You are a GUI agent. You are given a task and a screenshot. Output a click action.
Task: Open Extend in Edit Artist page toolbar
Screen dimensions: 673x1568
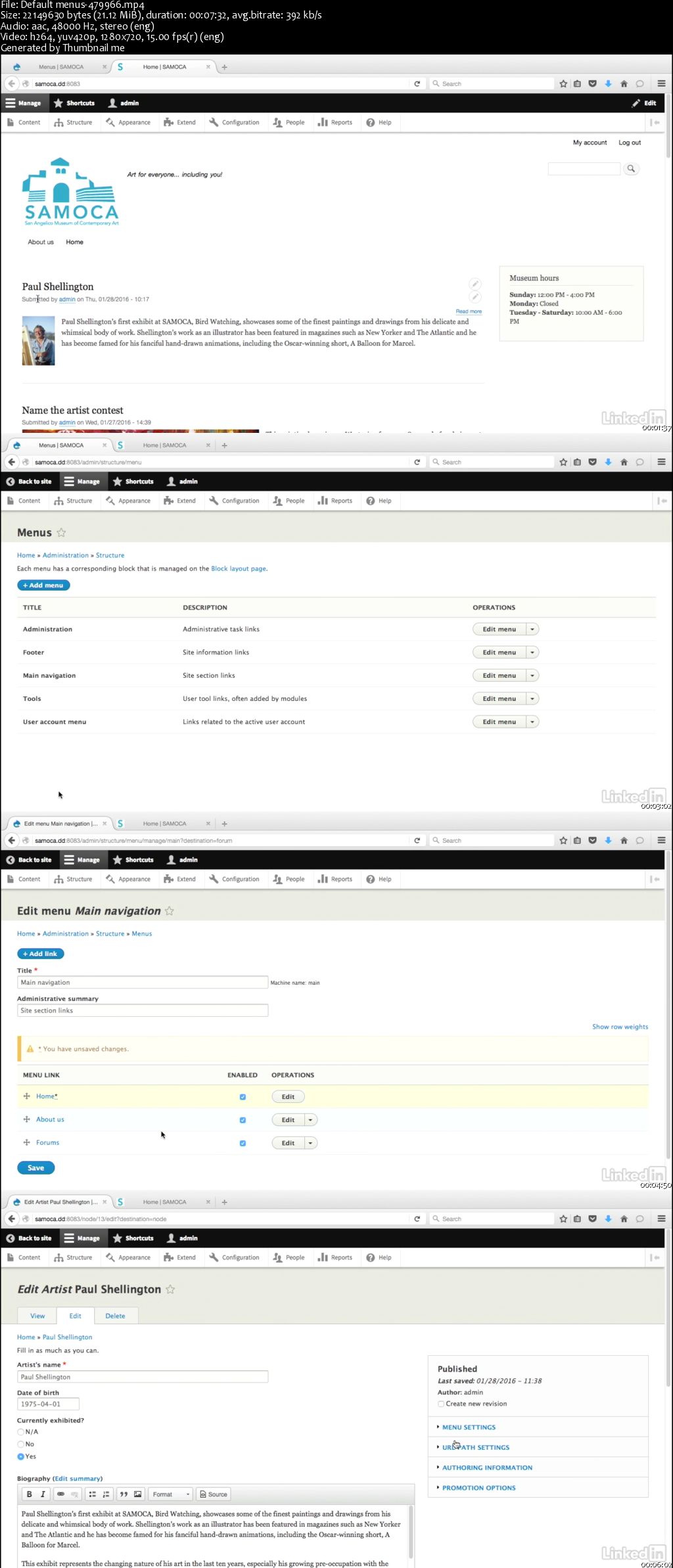[x=180, y=1258]
